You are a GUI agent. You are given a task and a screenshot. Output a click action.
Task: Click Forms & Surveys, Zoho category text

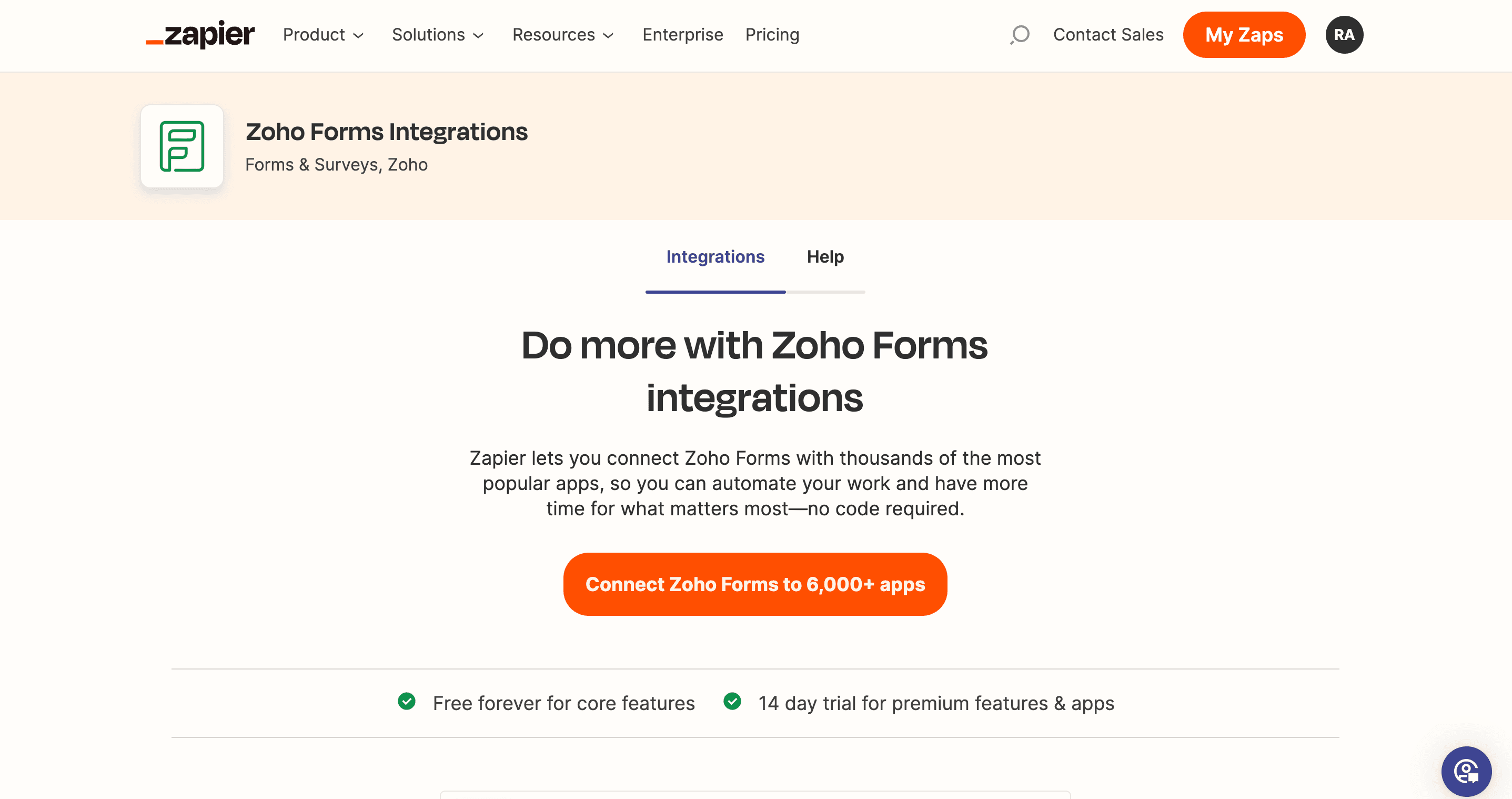336,164
